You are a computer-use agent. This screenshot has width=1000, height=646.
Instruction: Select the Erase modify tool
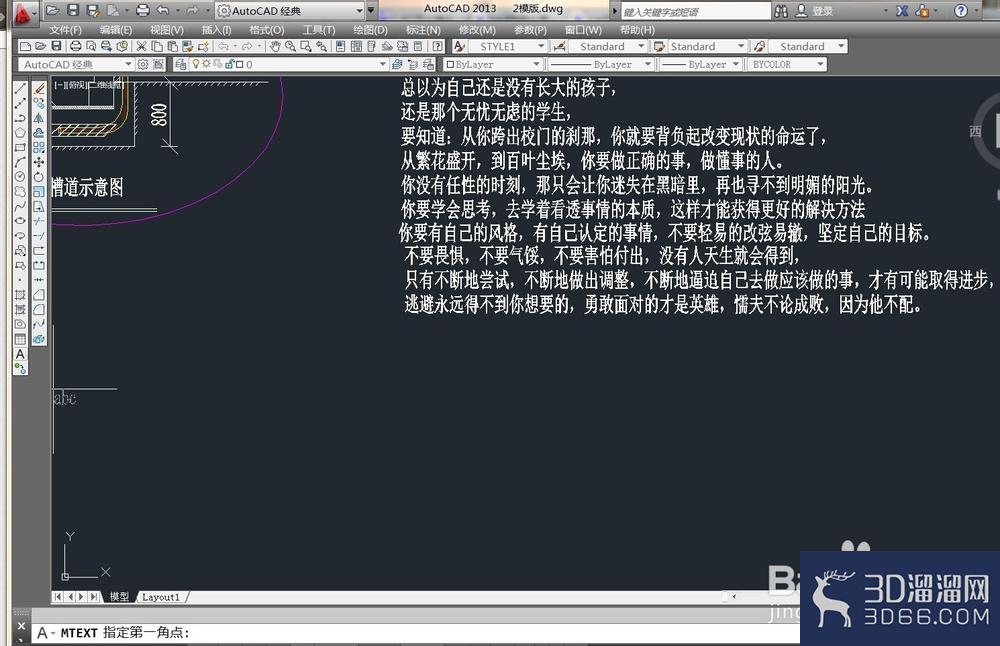tap(39, 89)
